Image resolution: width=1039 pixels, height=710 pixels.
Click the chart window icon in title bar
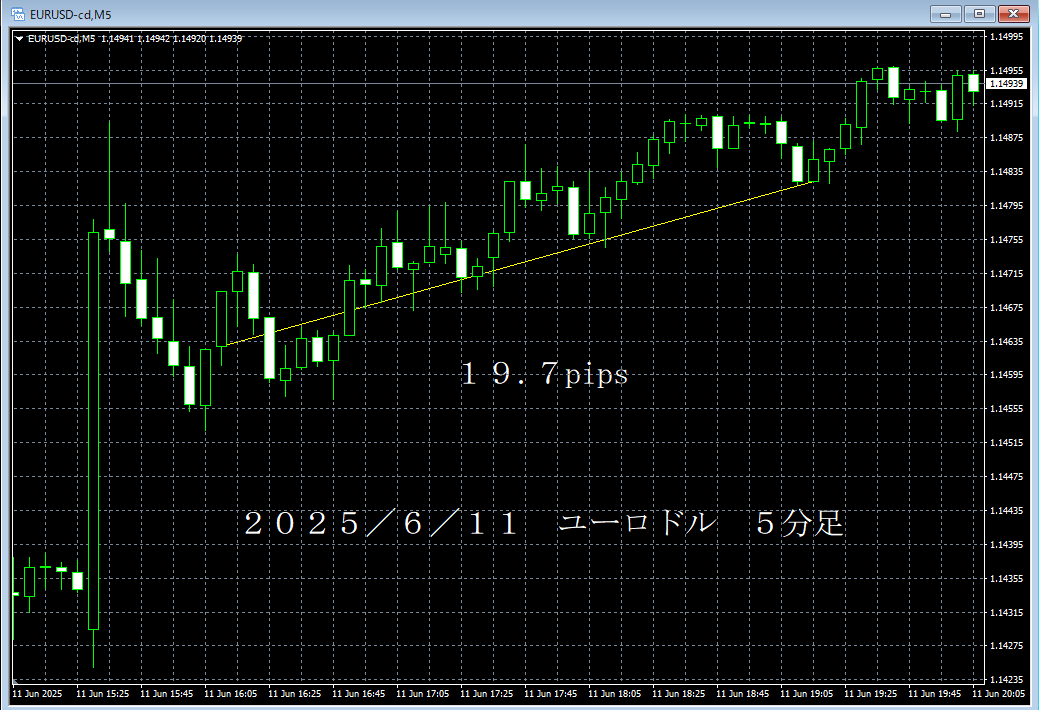click(x=17, y=13)
